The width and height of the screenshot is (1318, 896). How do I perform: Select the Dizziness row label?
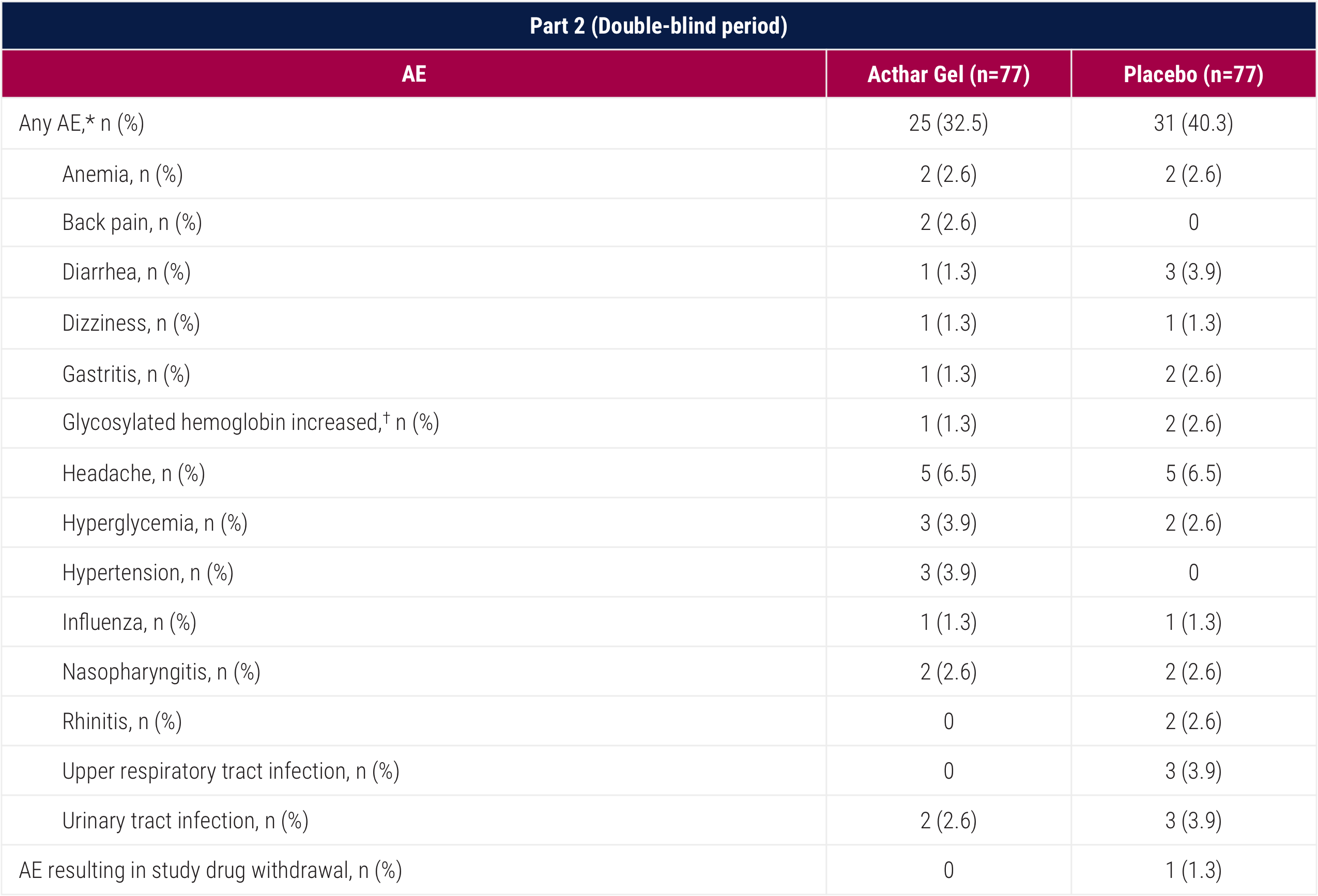tap(131, 323)
